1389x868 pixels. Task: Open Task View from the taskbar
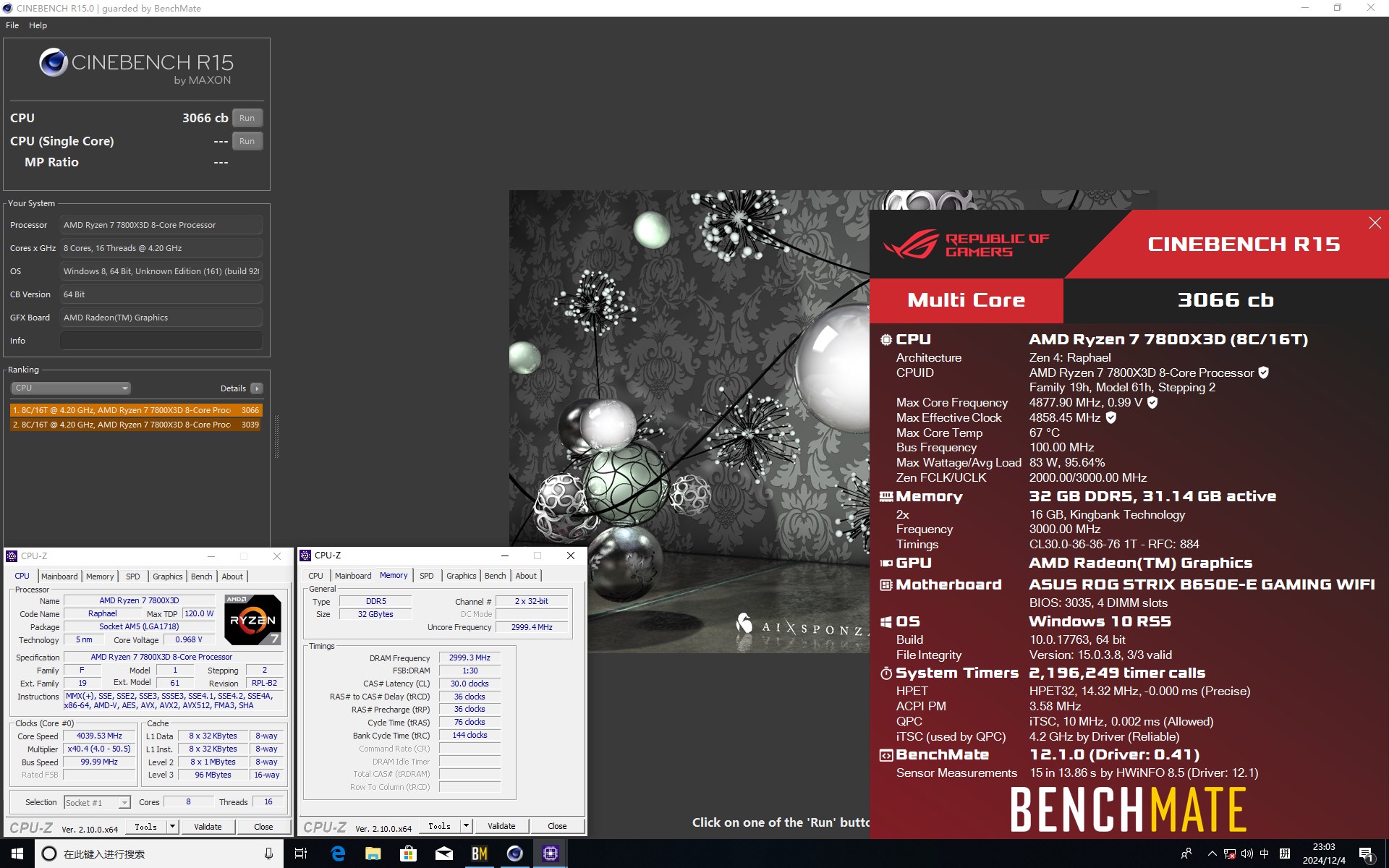(x=301, y=854)
